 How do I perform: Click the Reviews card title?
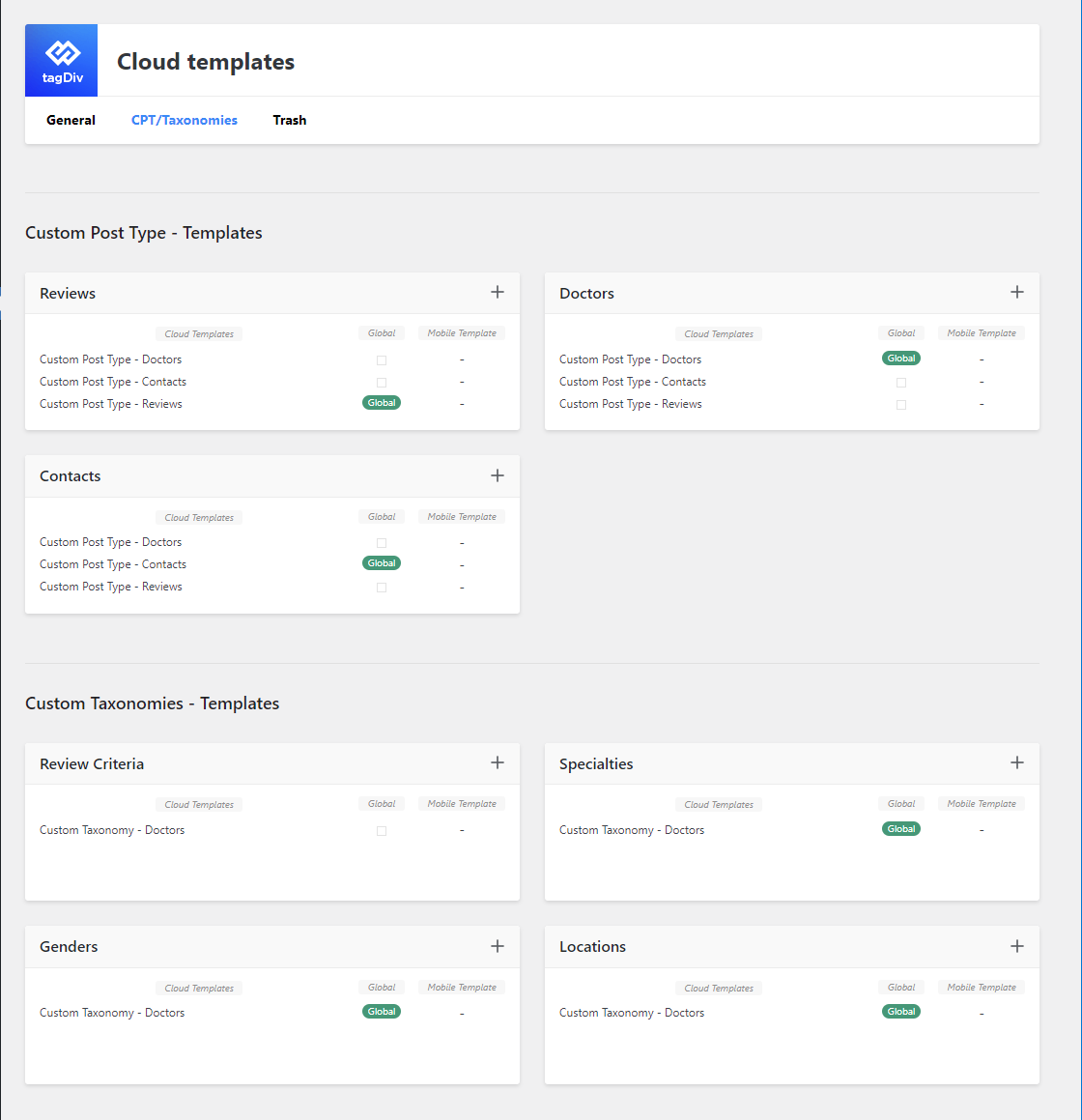[x=67, y=294]
